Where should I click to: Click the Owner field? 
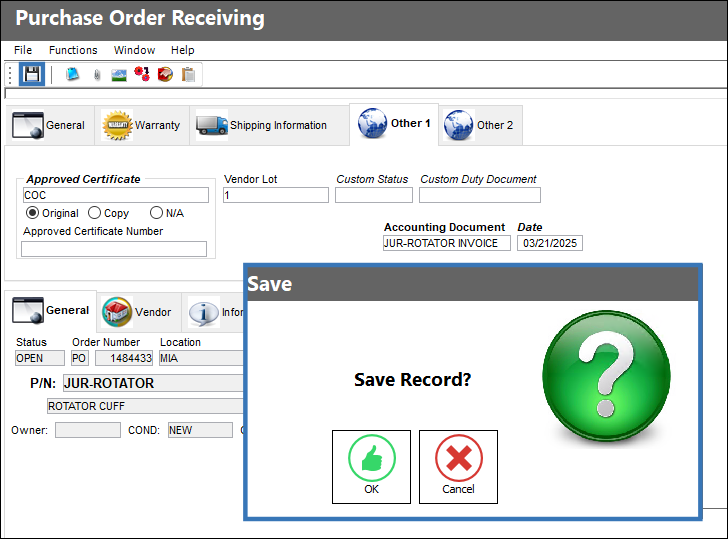coord(88,430)
